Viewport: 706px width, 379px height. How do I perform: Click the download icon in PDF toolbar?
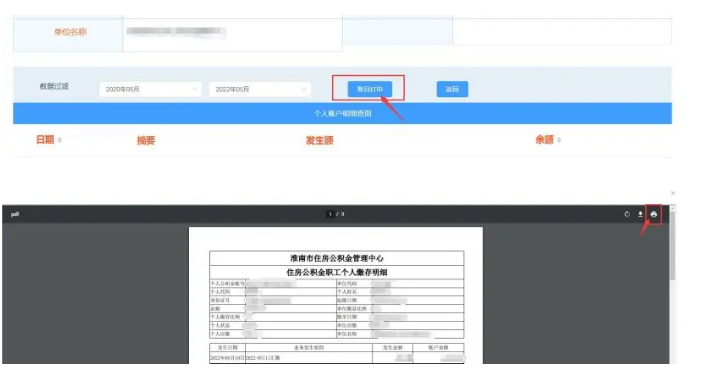click(640, 214)
